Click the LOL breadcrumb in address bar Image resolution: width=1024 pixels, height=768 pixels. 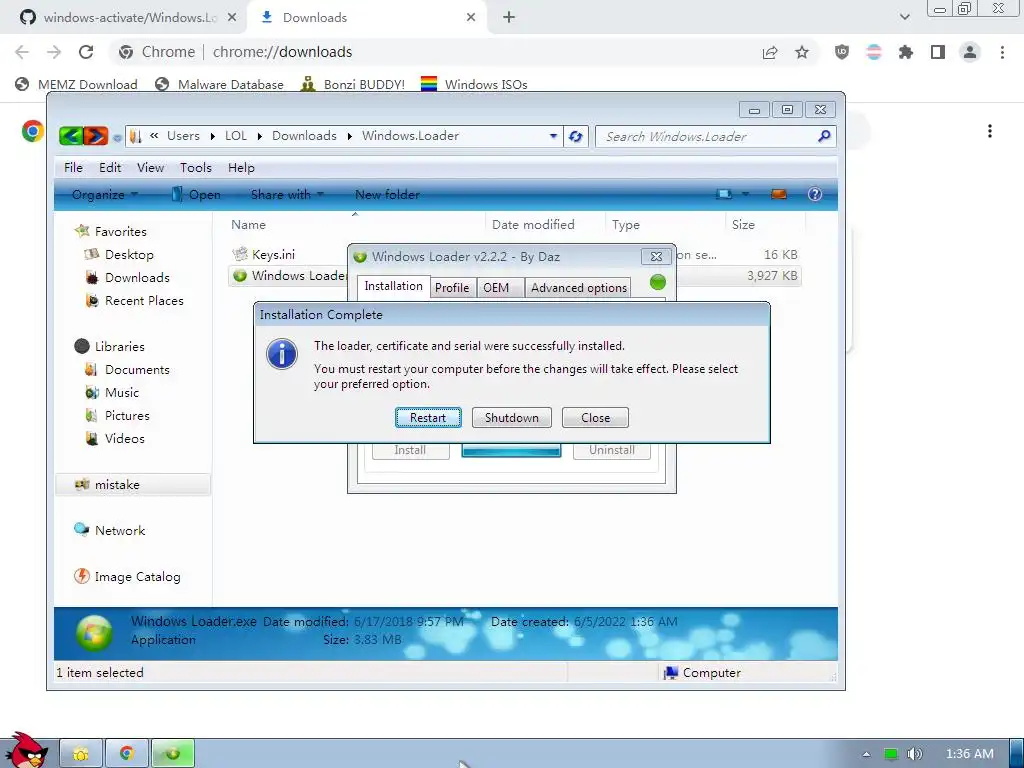(236, 135)
